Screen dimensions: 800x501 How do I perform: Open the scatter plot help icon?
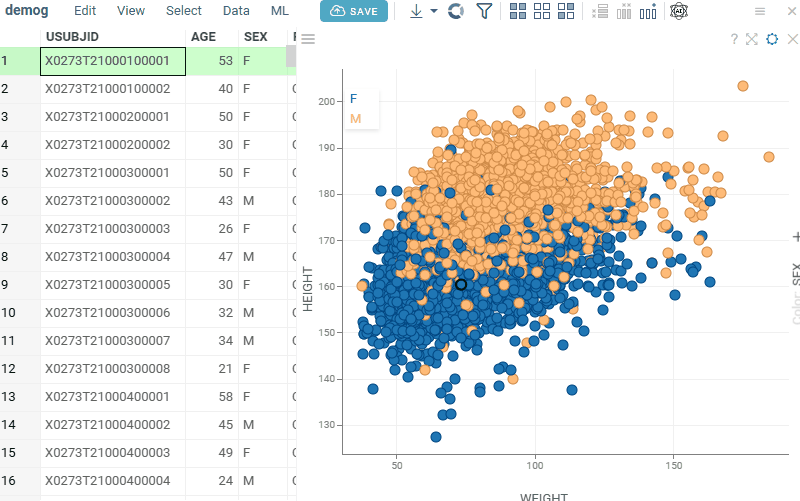click(734, 39)
